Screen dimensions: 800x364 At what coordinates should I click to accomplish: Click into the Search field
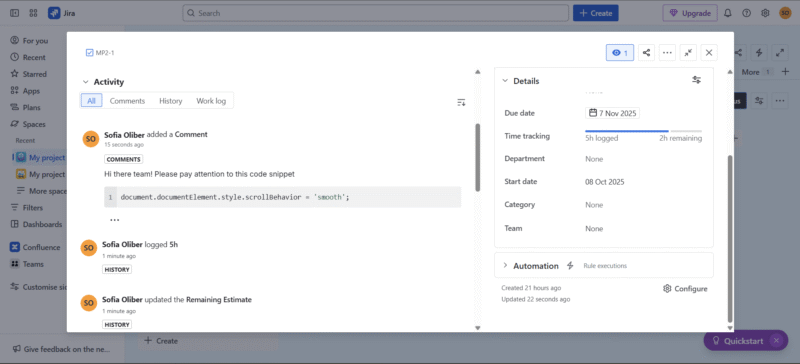pyautogui.click(x=376, y=13)
